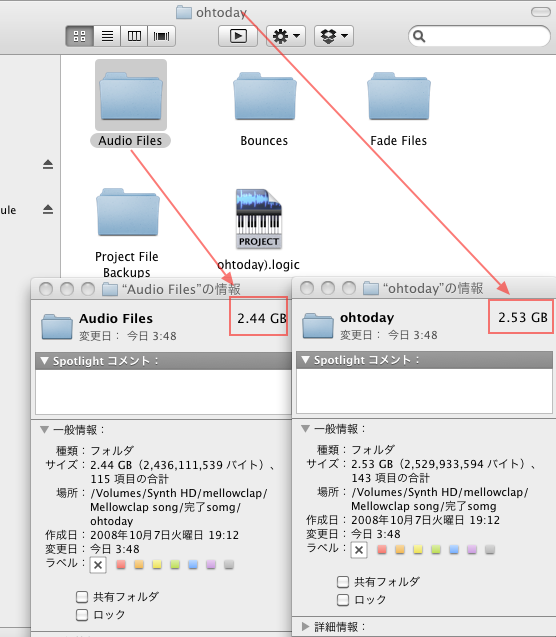Select the Audio Files folder icon

131,96
